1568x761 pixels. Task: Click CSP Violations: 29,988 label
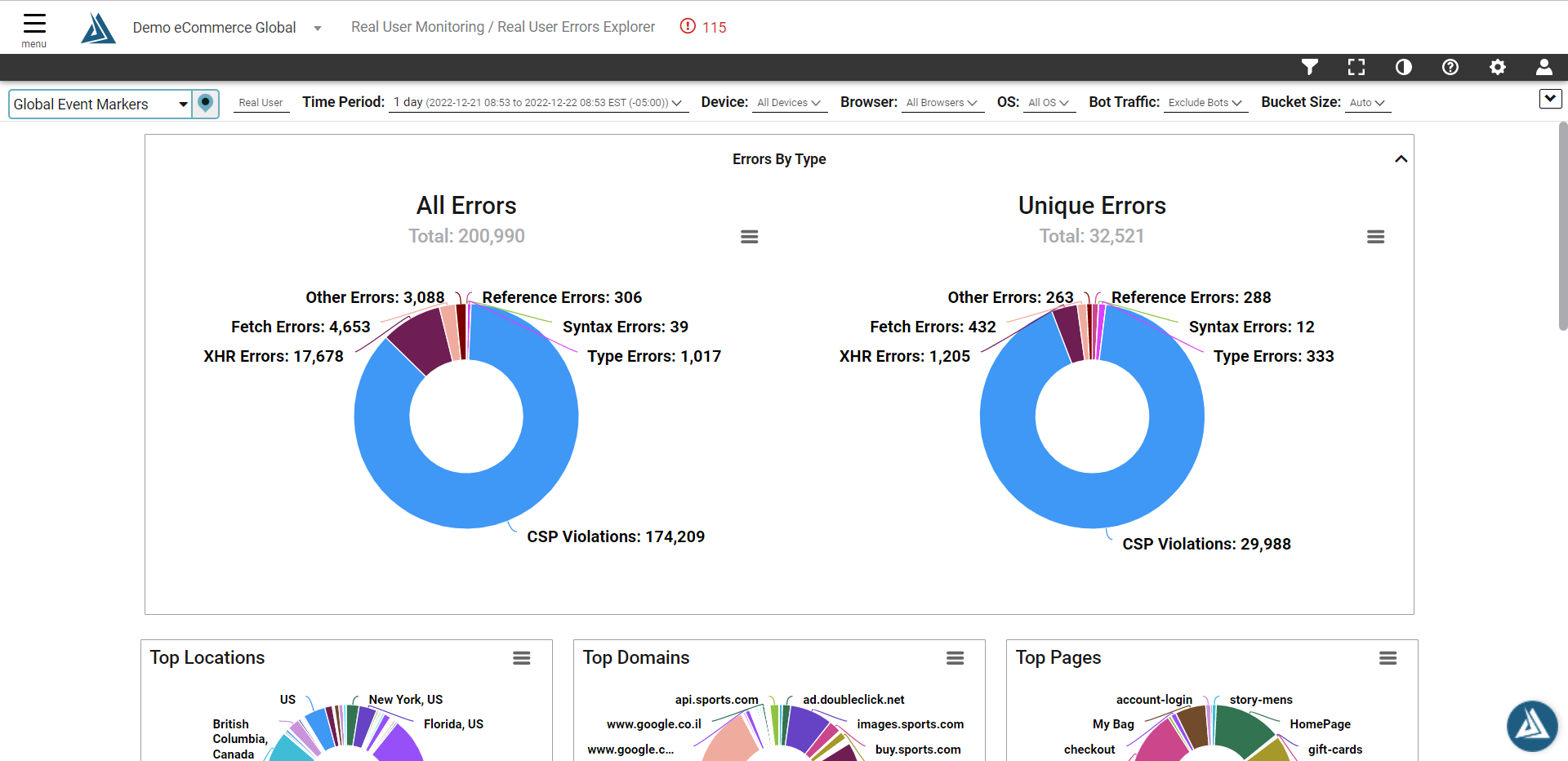coord(1206,544)
